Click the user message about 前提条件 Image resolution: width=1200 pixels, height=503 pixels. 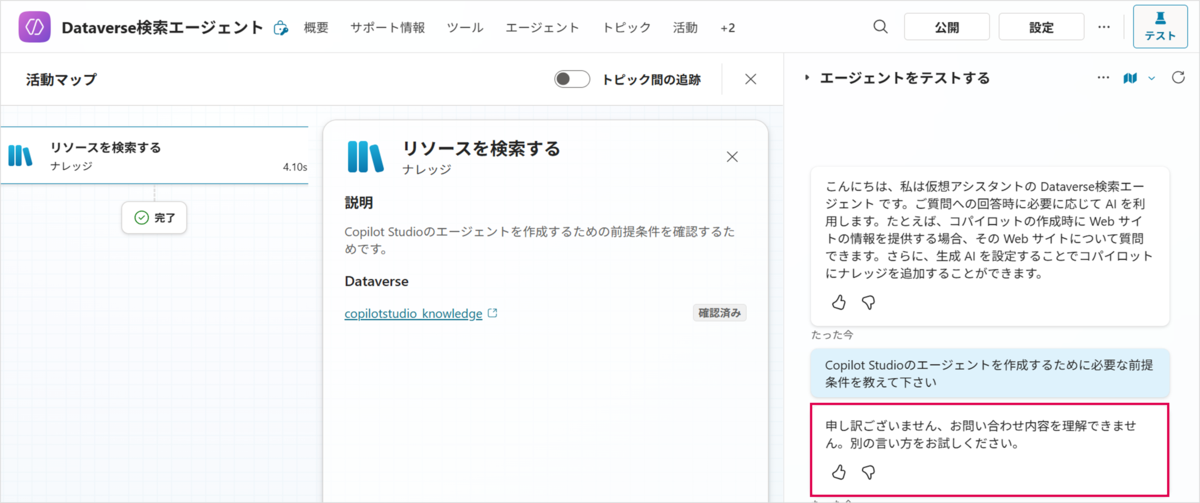click(x=990, y=373)
